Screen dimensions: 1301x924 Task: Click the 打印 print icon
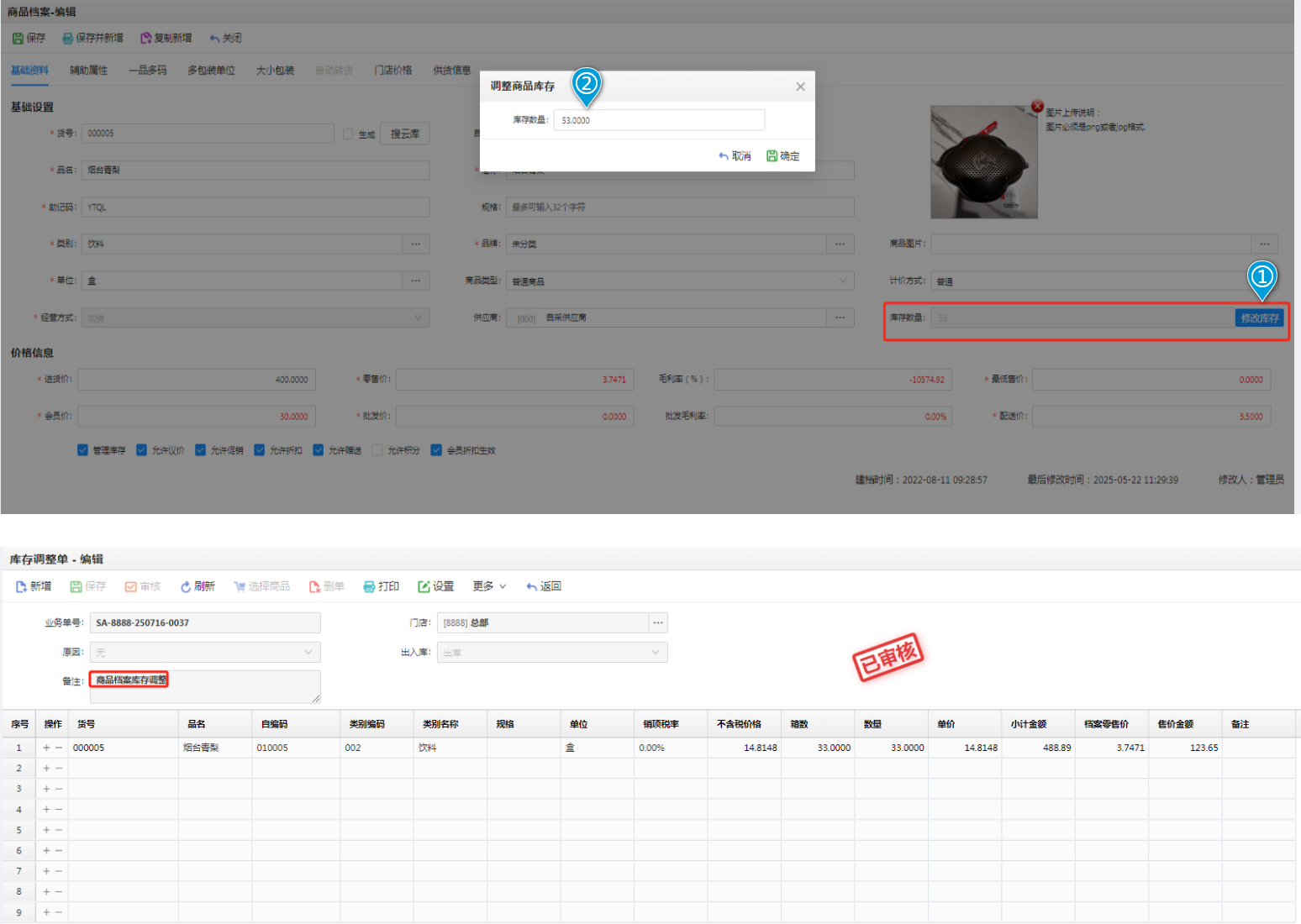click(369, 586)
